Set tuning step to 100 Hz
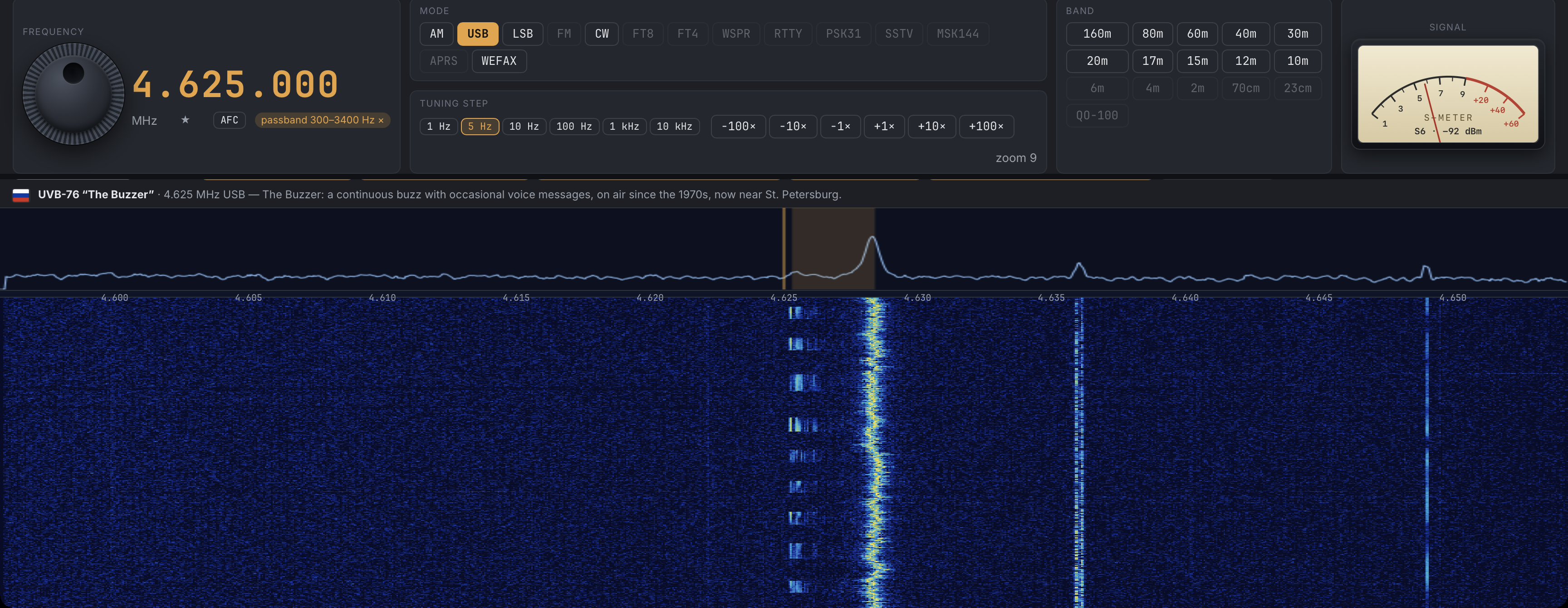The width and height of the screenshot is (1568, 608). pyautogui.click(x=574, y=126)
